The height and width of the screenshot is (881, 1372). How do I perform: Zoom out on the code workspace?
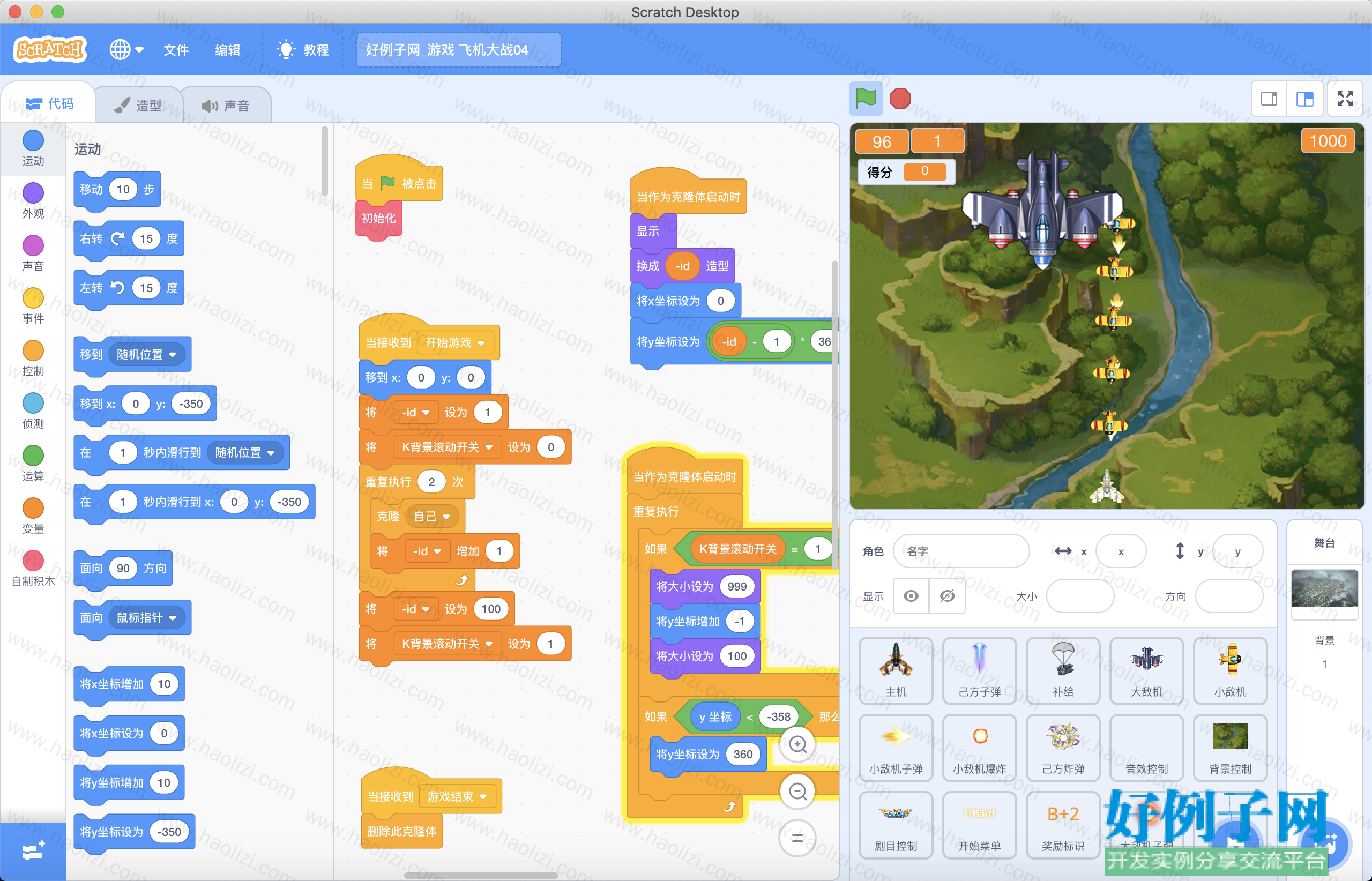[797, 792]
